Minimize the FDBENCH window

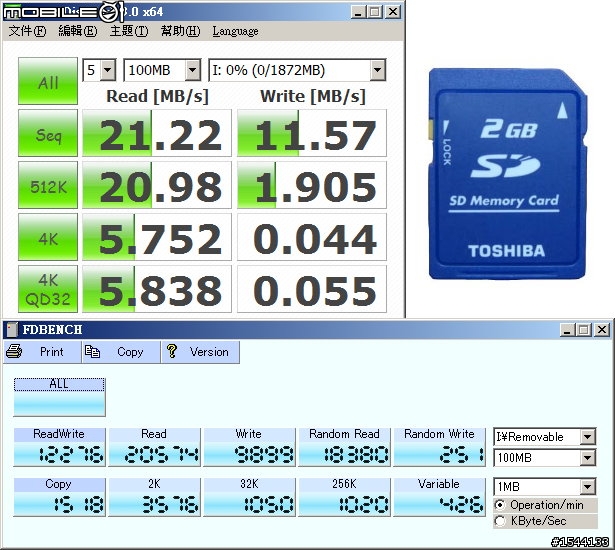pos(566,330)
